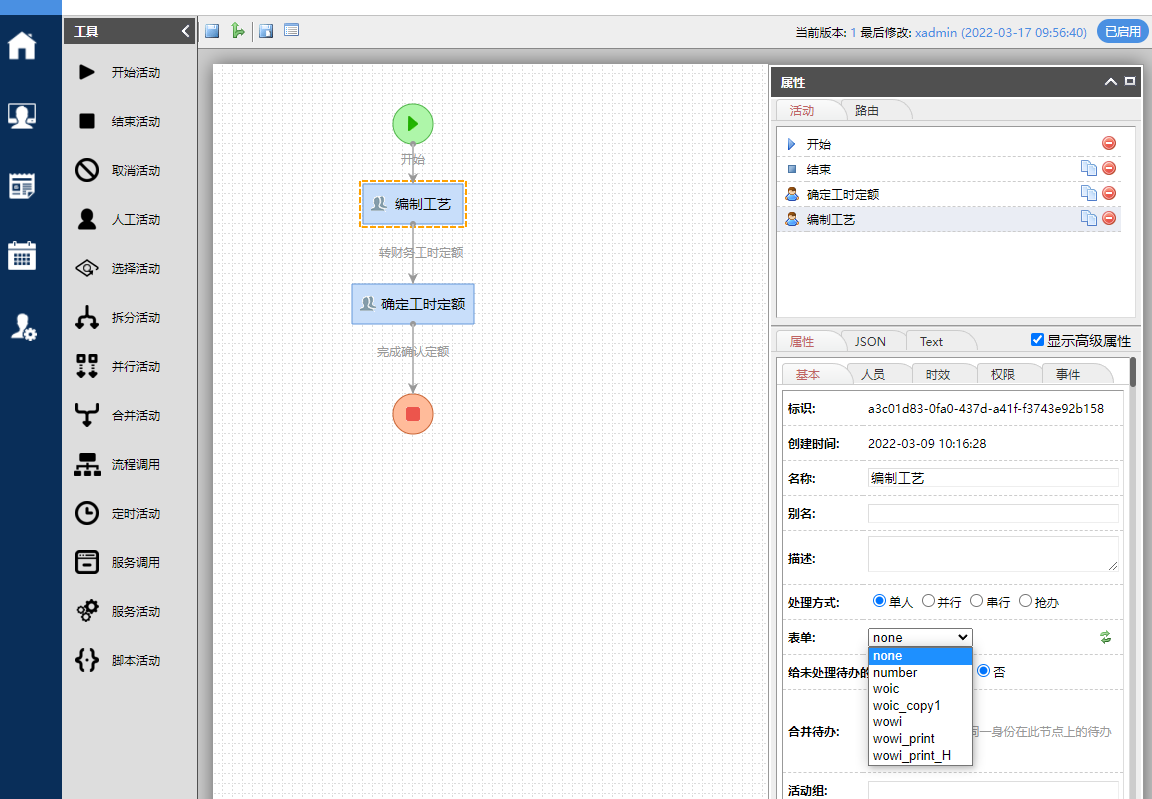This screenshot has width=1152, height=799.
Task: Open the user settings icon in sidebar
Action: (x=23, y=326)
